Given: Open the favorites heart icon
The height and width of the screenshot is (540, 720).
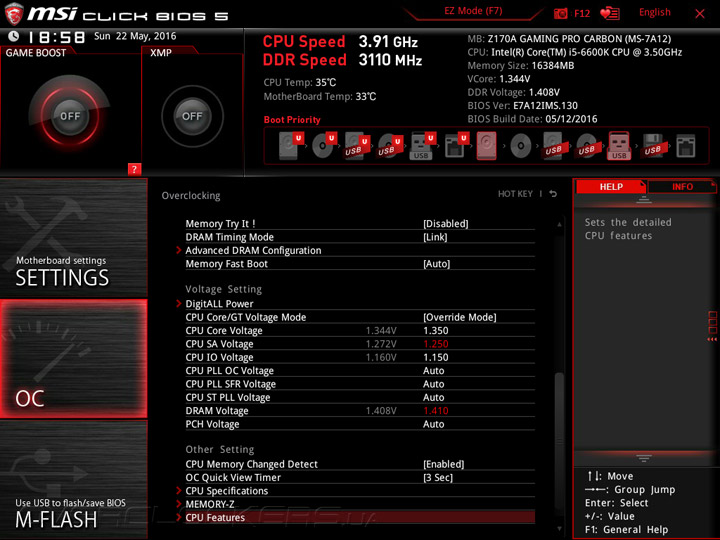Looking at the screenshot, I should pos(610,13).
